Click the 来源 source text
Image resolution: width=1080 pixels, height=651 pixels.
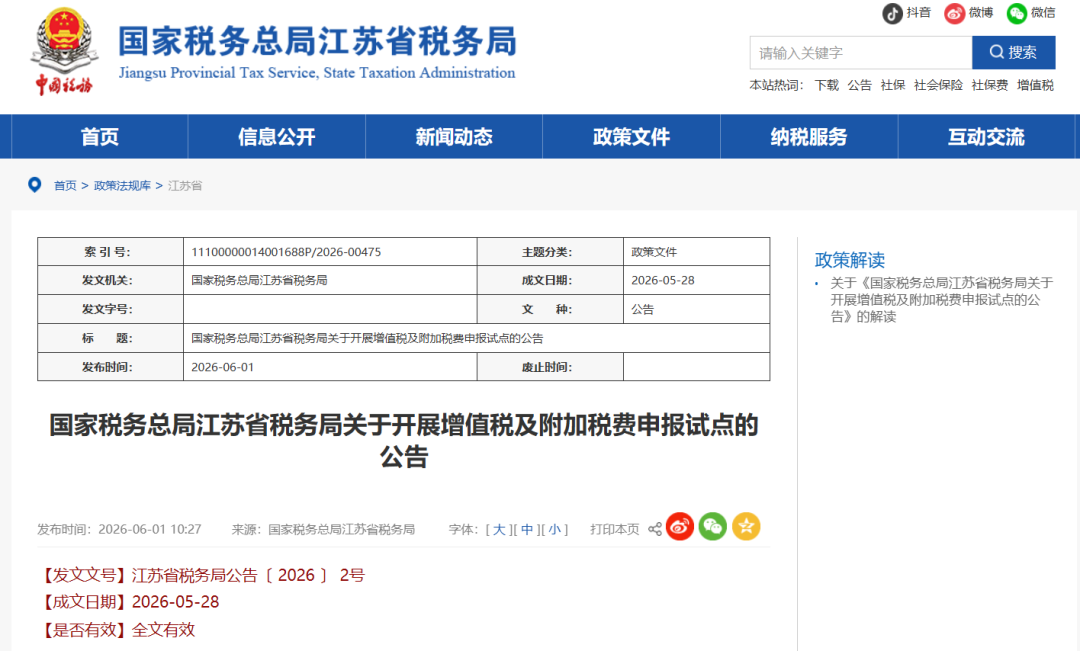point(323,529)
